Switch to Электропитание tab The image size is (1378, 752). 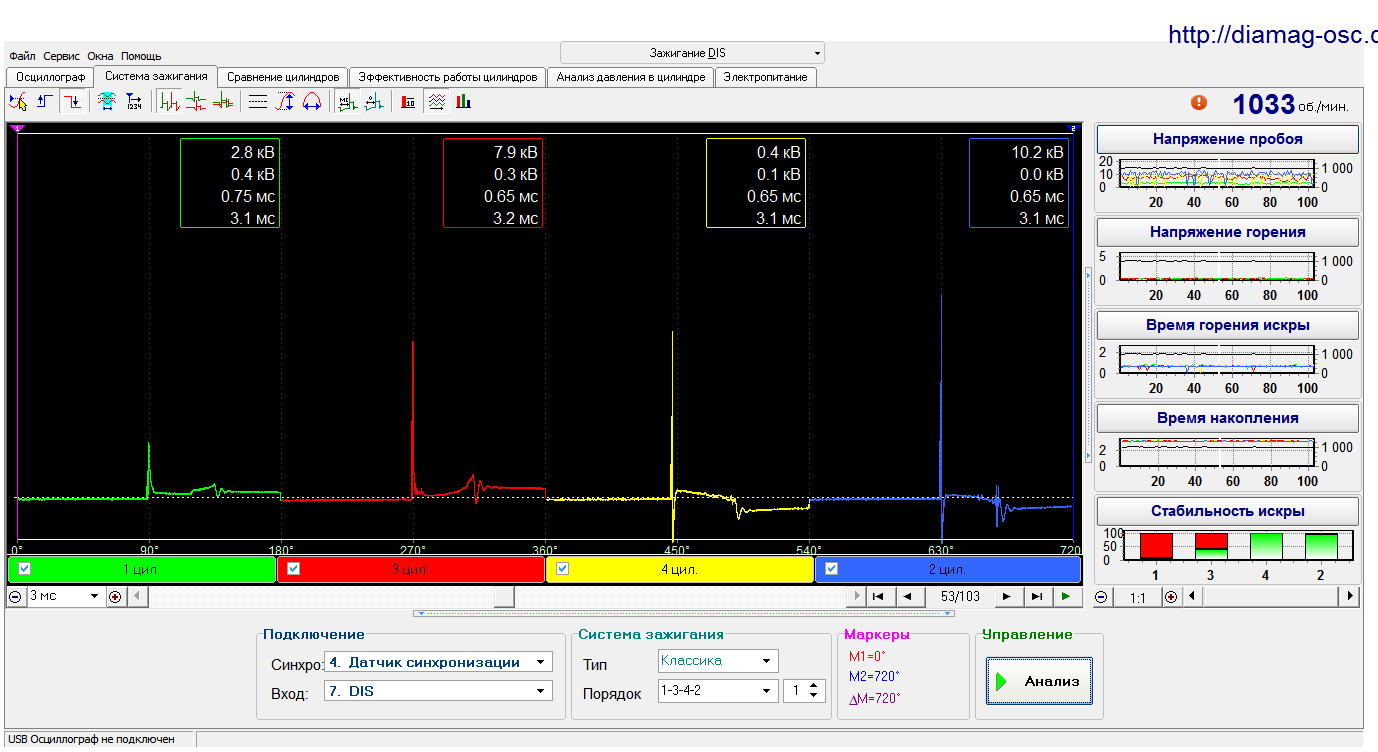766,77
